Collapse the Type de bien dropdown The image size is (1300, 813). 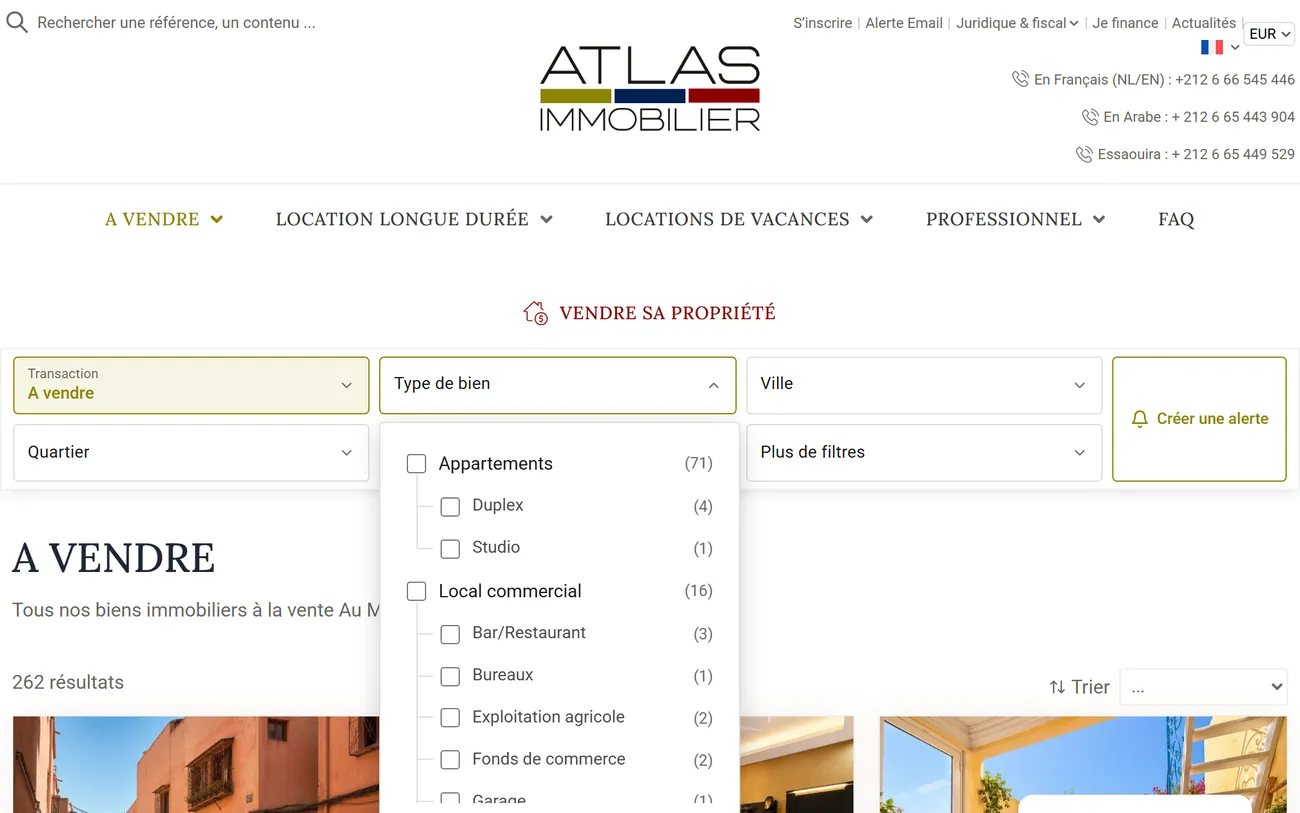click(x=558, y=385)
